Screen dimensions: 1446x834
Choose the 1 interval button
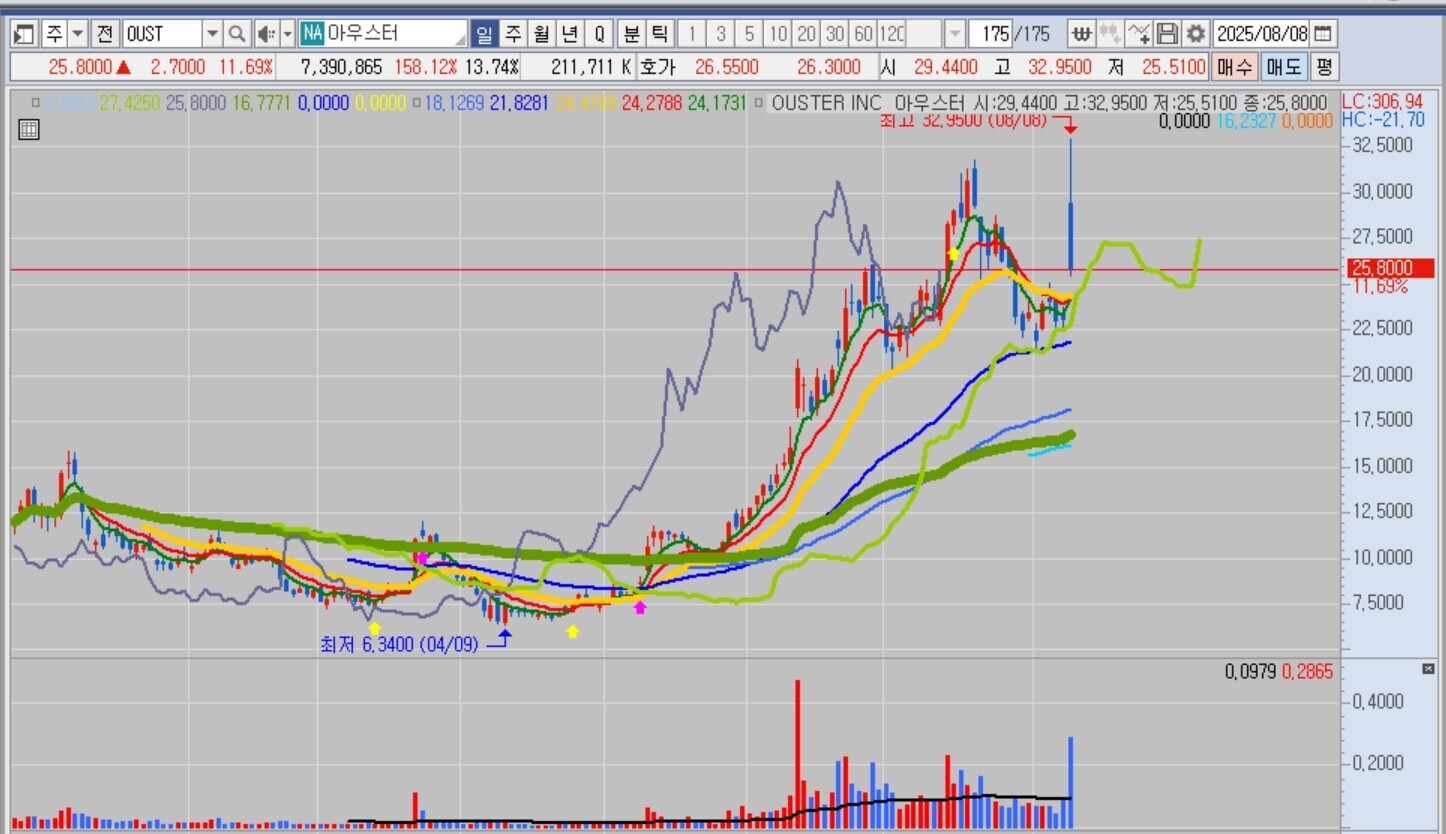[692, 34]
